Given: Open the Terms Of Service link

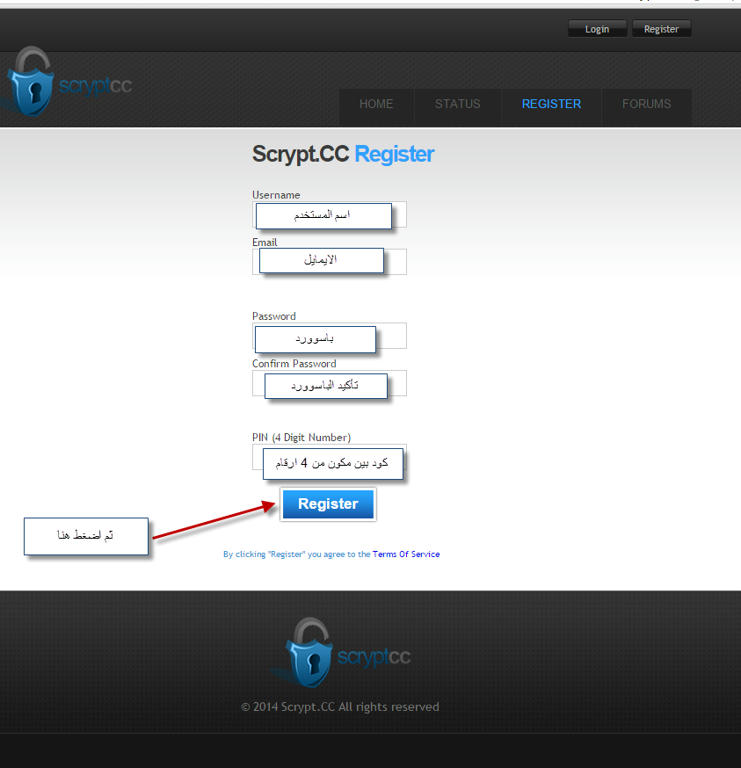Looking at the screenshot, I should tap(406, 554).
